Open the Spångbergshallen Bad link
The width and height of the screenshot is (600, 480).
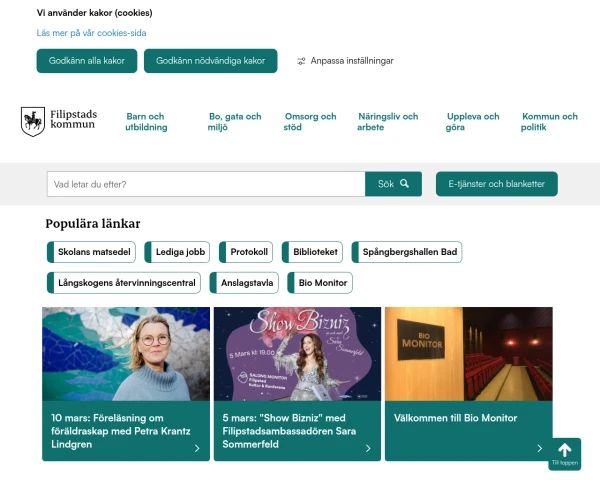coord(410,252)
